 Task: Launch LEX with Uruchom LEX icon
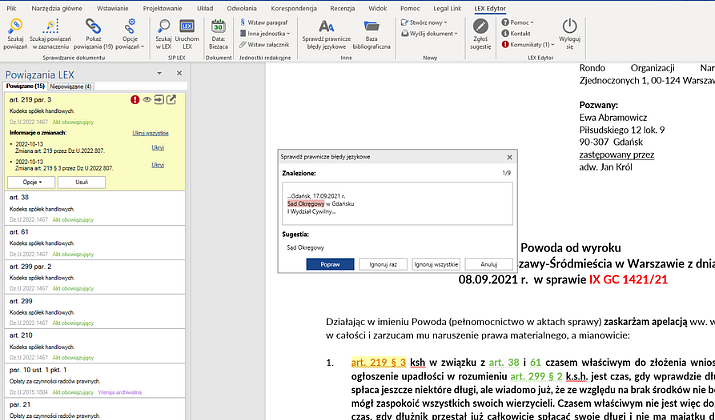tap(187, 31)
